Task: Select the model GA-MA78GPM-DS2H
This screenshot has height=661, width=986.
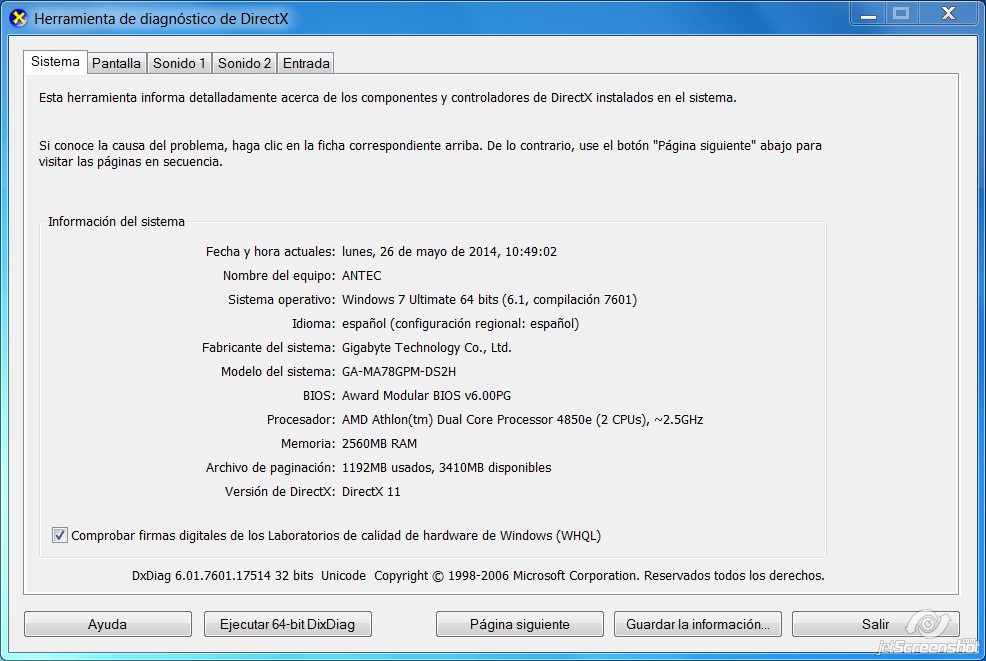Action: (x=399, y=372)
